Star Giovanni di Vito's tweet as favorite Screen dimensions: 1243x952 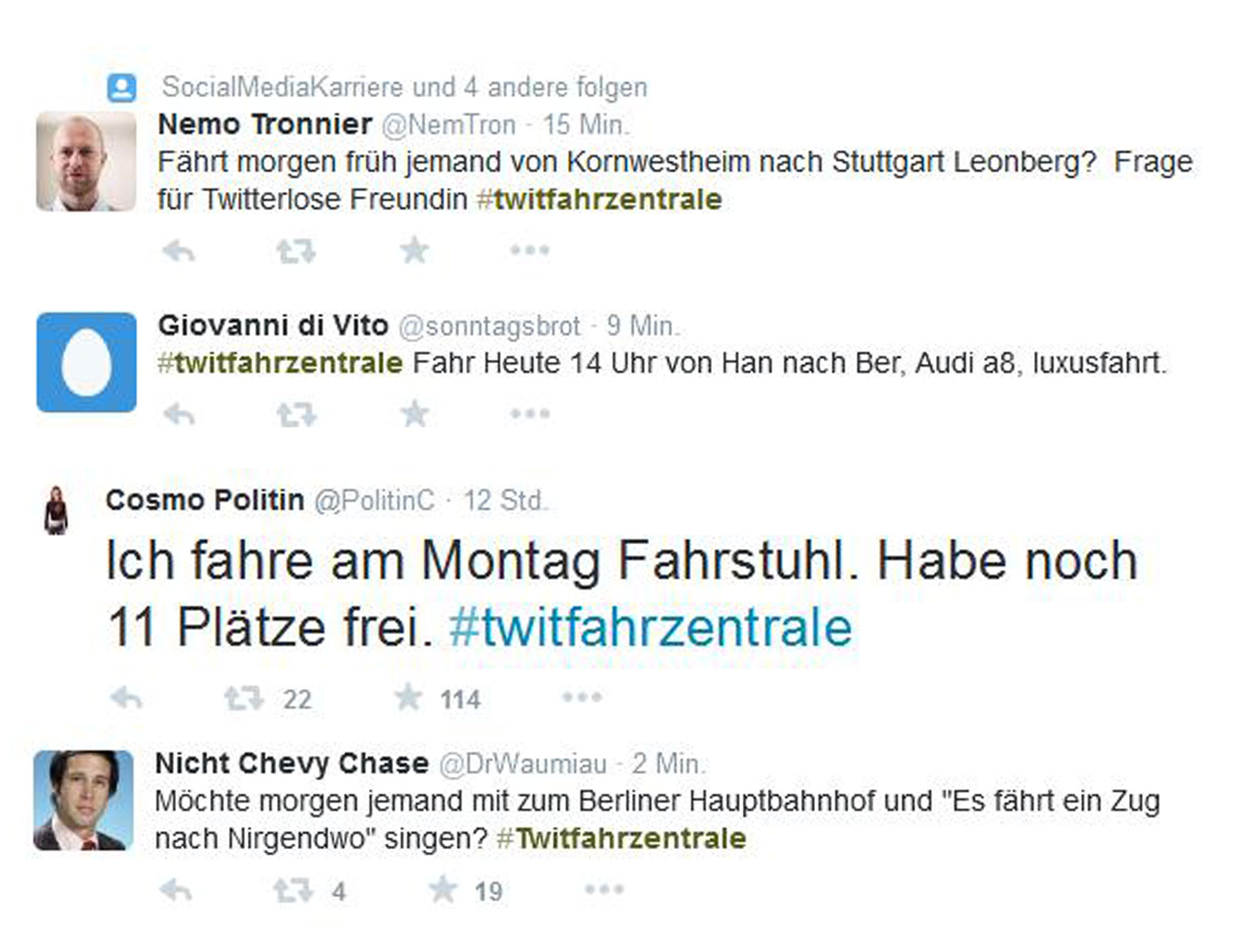pyautogui.click(x=414, y=414)
